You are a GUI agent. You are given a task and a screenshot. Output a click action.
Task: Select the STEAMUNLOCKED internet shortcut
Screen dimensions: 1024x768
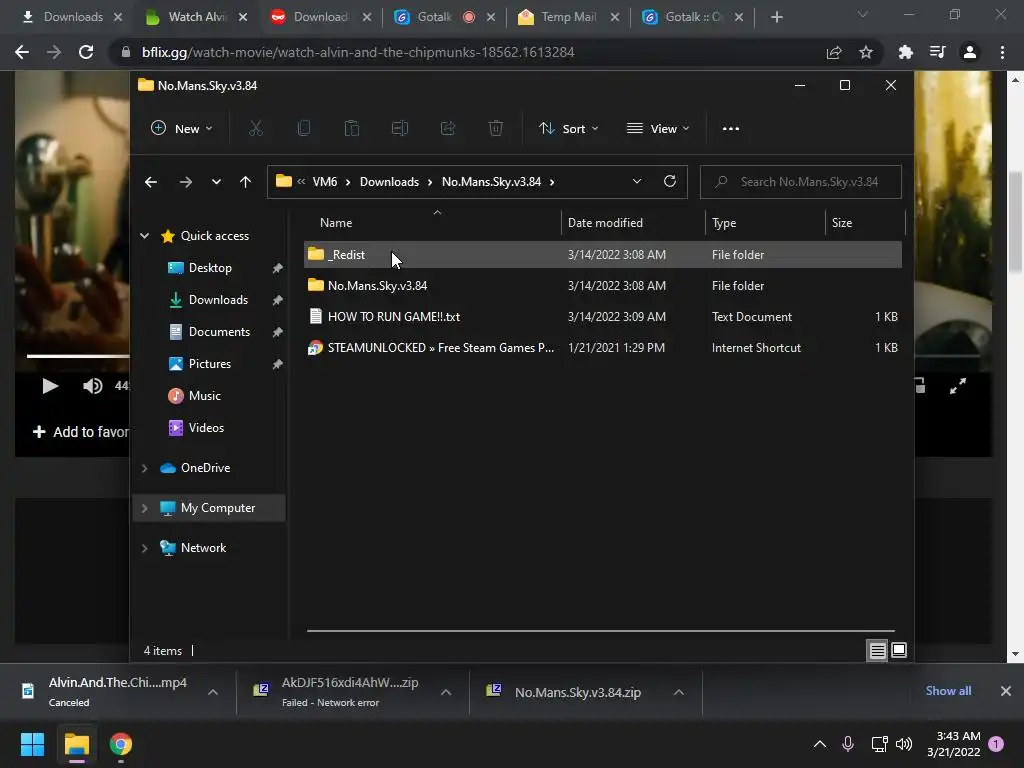(x=603, y=348)
